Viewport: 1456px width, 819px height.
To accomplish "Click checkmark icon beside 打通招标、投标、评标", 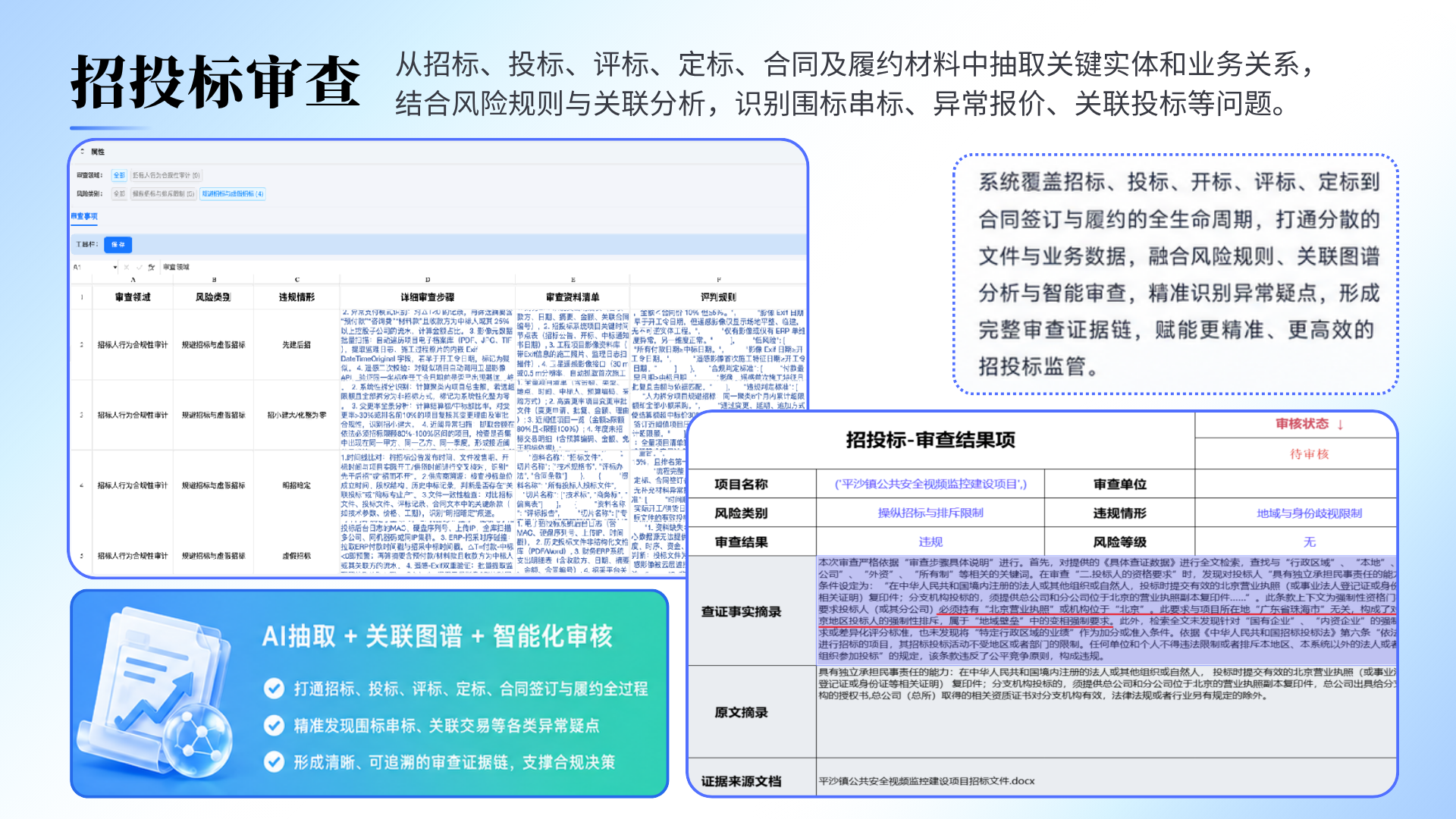I will point(274,689).
